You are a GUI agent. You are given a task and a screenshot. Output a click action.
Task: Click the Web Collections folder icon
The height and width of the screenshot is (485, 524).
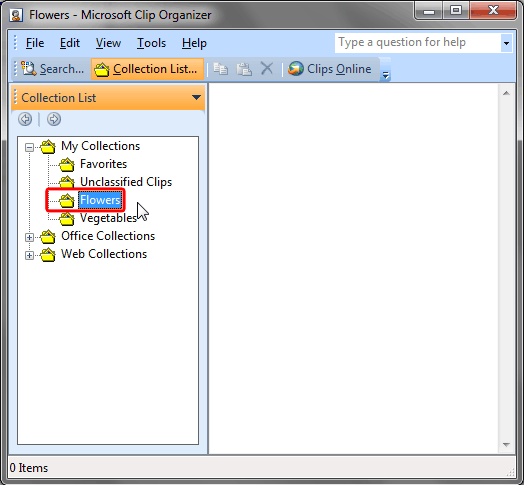(48, 254)
